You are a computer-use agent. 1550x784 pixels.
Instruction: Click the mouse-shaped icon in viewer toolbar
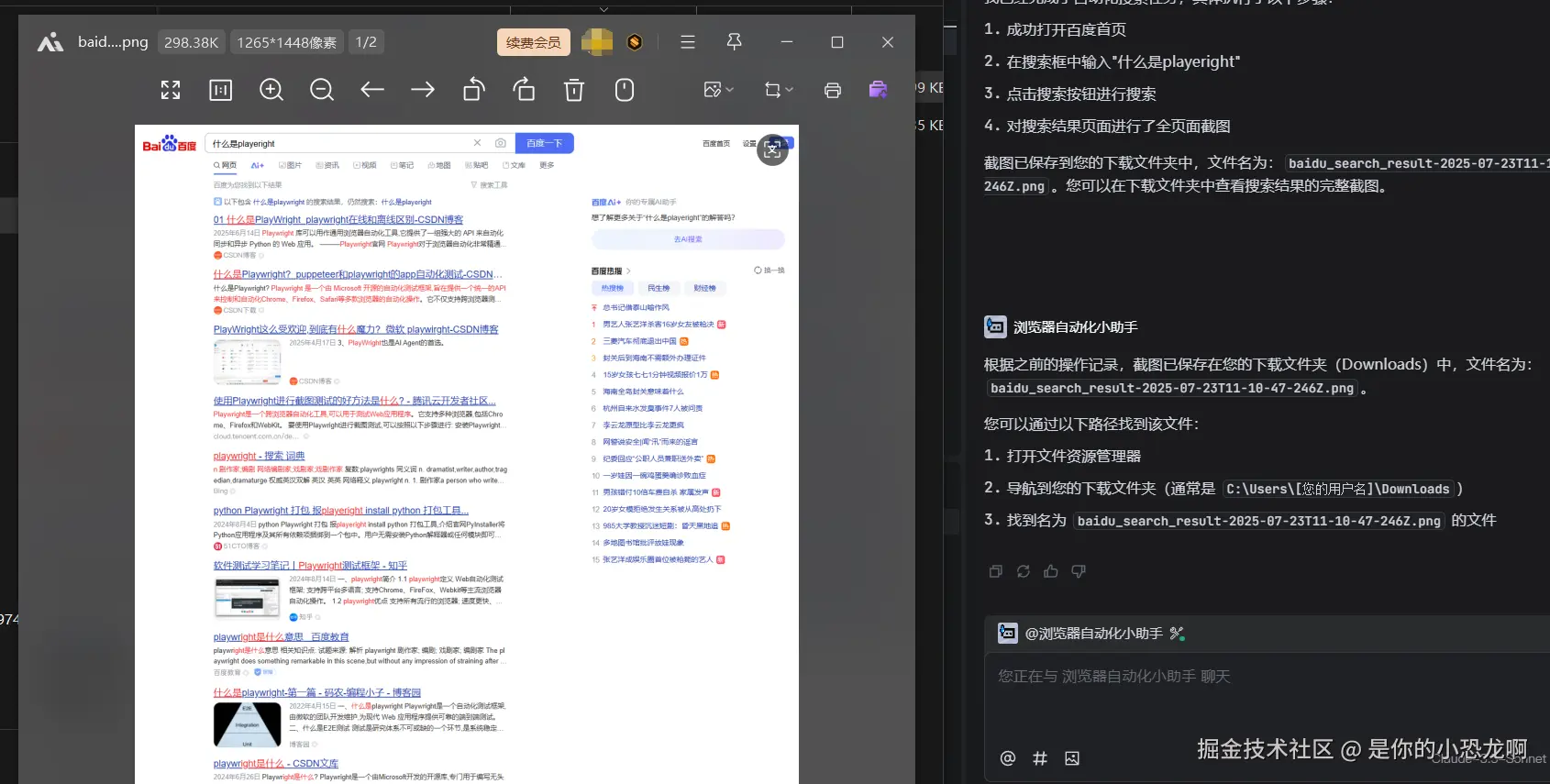coord(625,90)
